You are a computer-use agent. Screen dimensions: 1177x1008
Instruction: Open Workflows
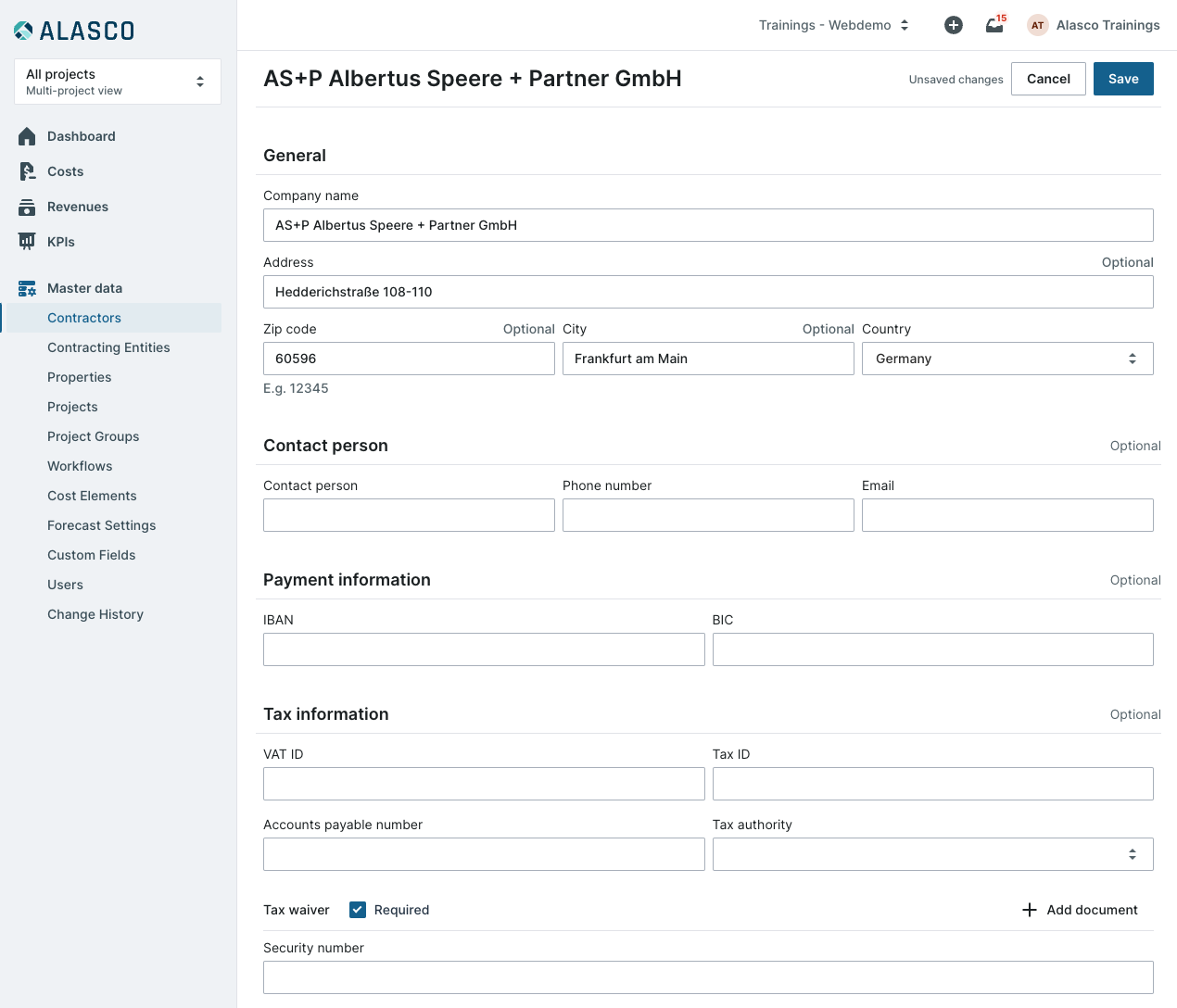pos(80,466)
